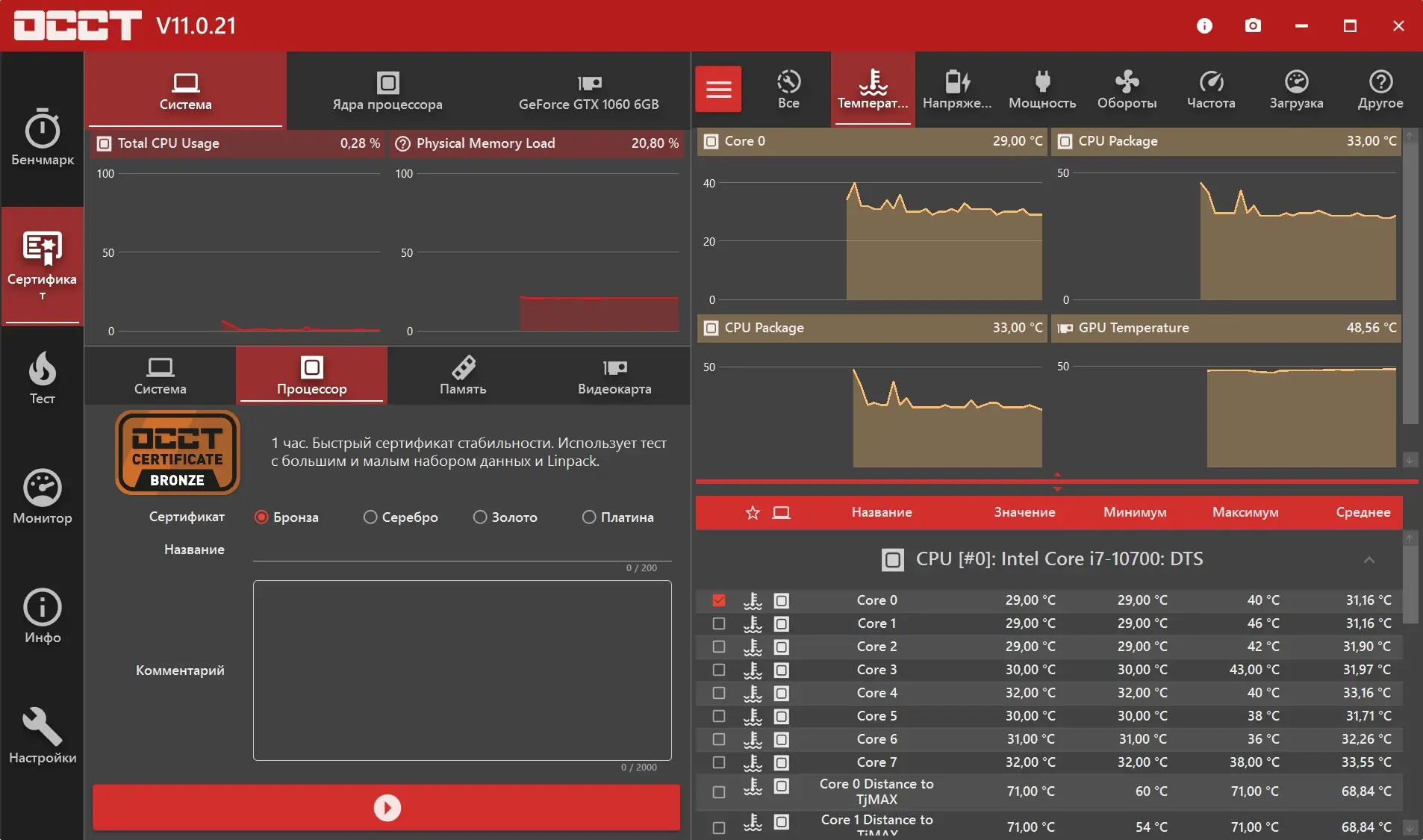Check the Core 4 checkbox
This screenshot has height=840, width=1423.
[719, 693]
